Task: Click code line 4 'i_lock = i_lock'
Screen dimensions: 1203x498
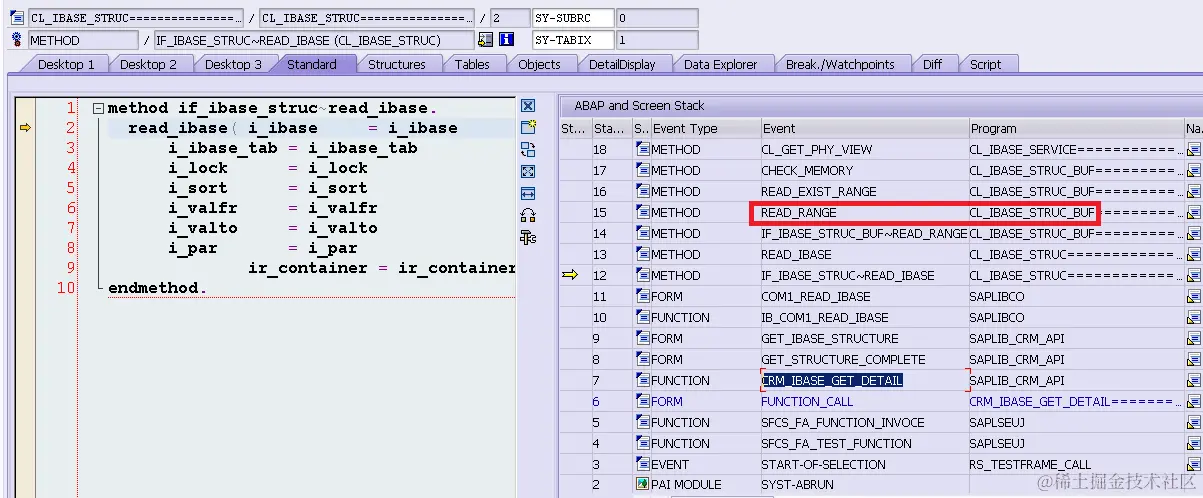Action: 268,168
